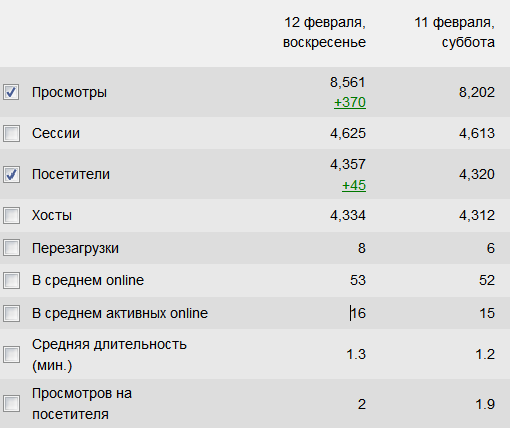
Task: Click the 12 февраля, воскресенье column header
Action: 324,32
